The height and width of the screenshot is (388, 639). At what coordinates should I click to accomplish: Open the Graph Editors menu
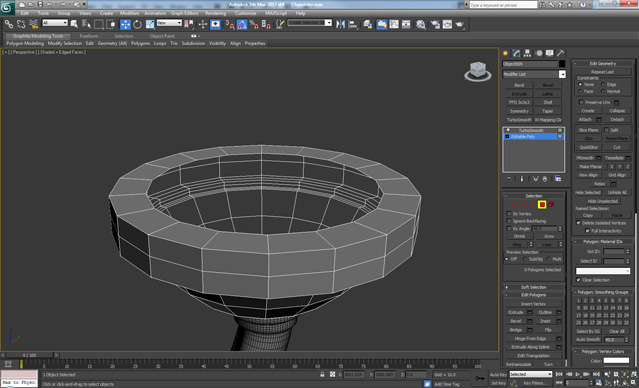(185, 13)
